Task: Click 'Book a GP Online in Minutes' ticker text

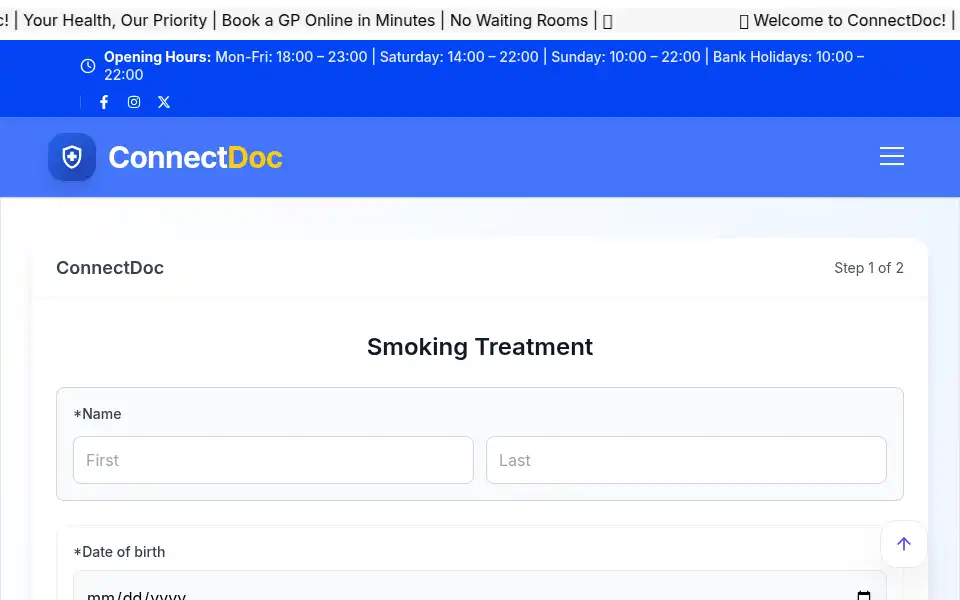Action: [328, 20]
